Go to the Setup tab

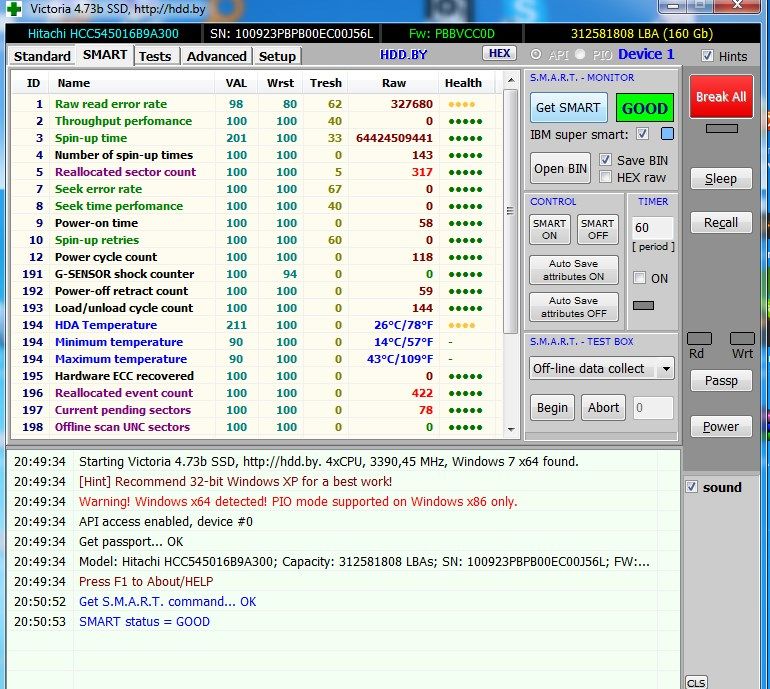click(x=277, y=56)
